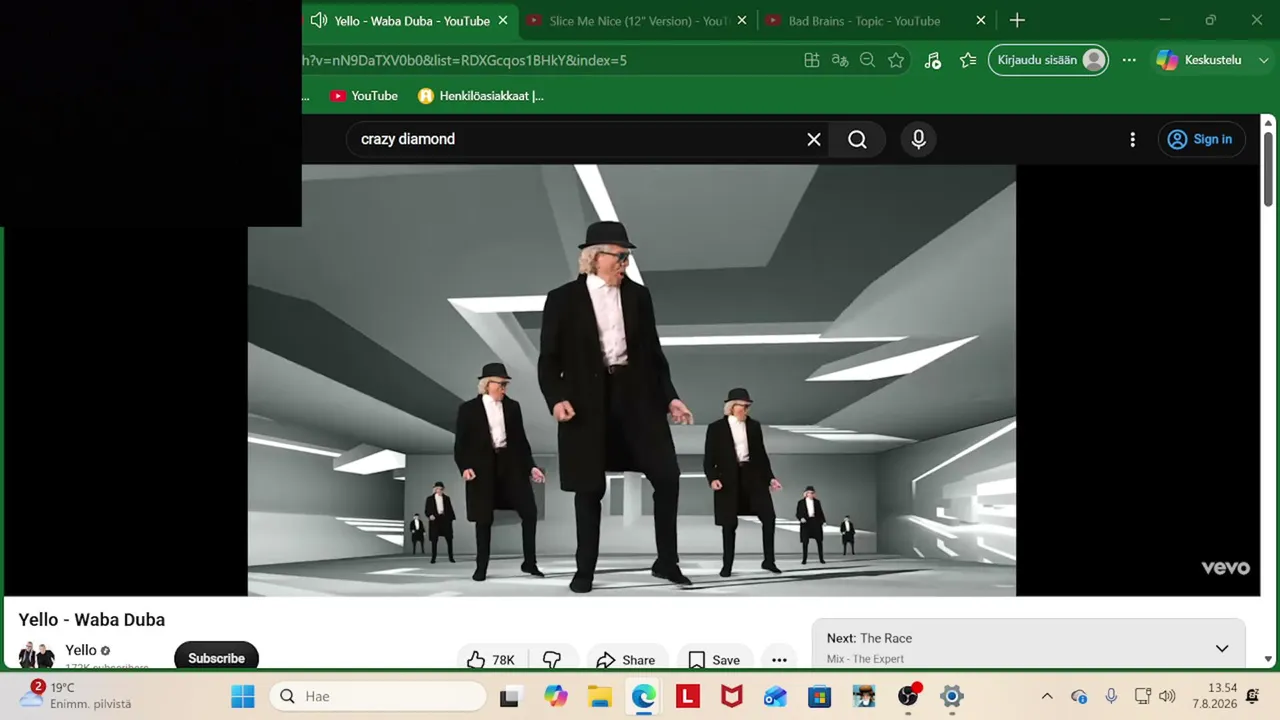
Task: Click the microphone icon in system tray
Action: pyautogui.click(x=1111, y=696)
